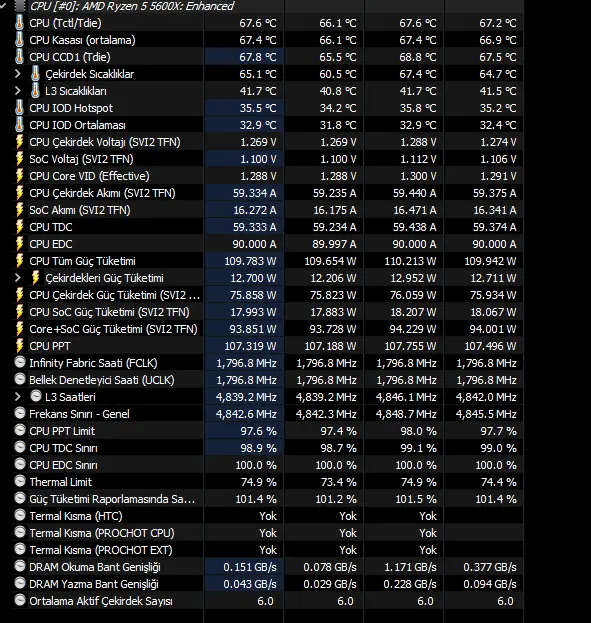The width and height of the screenshot is (591, 623).
Task: Click lightning icon of CPU Core VID
Action: point(19,176)
